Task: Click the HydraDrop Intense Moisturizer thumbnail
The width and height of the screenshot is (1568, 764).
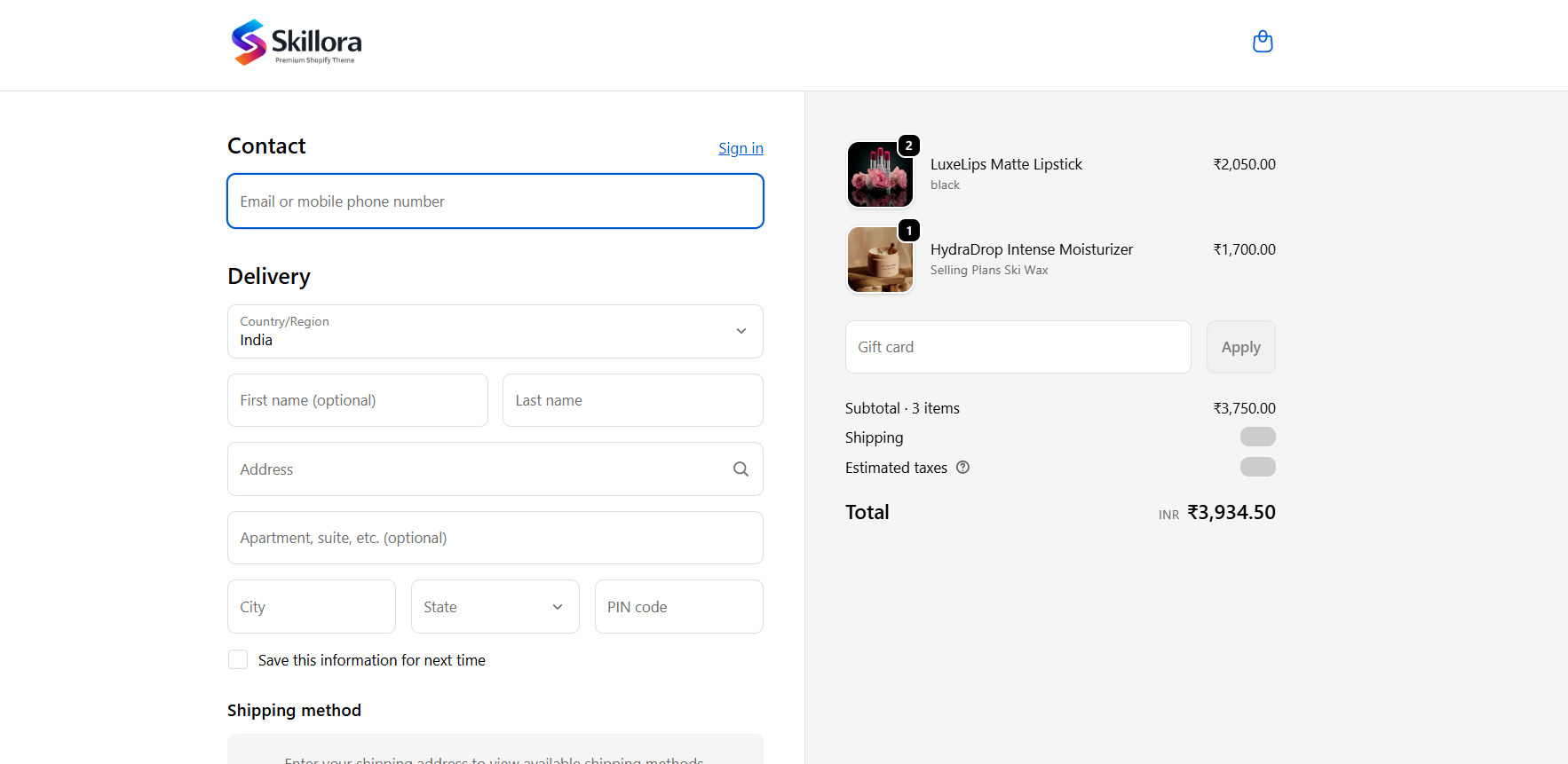Action: 879,260
